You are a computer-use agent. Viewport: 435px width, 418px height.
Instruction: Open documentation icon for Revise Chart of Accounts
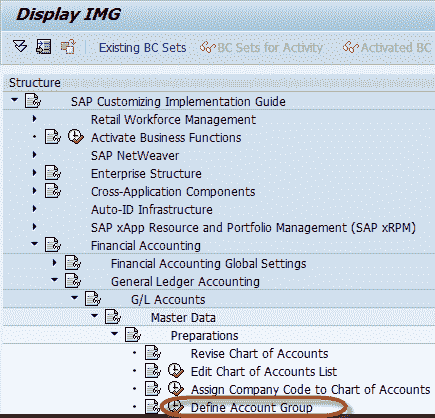[153, 353]
